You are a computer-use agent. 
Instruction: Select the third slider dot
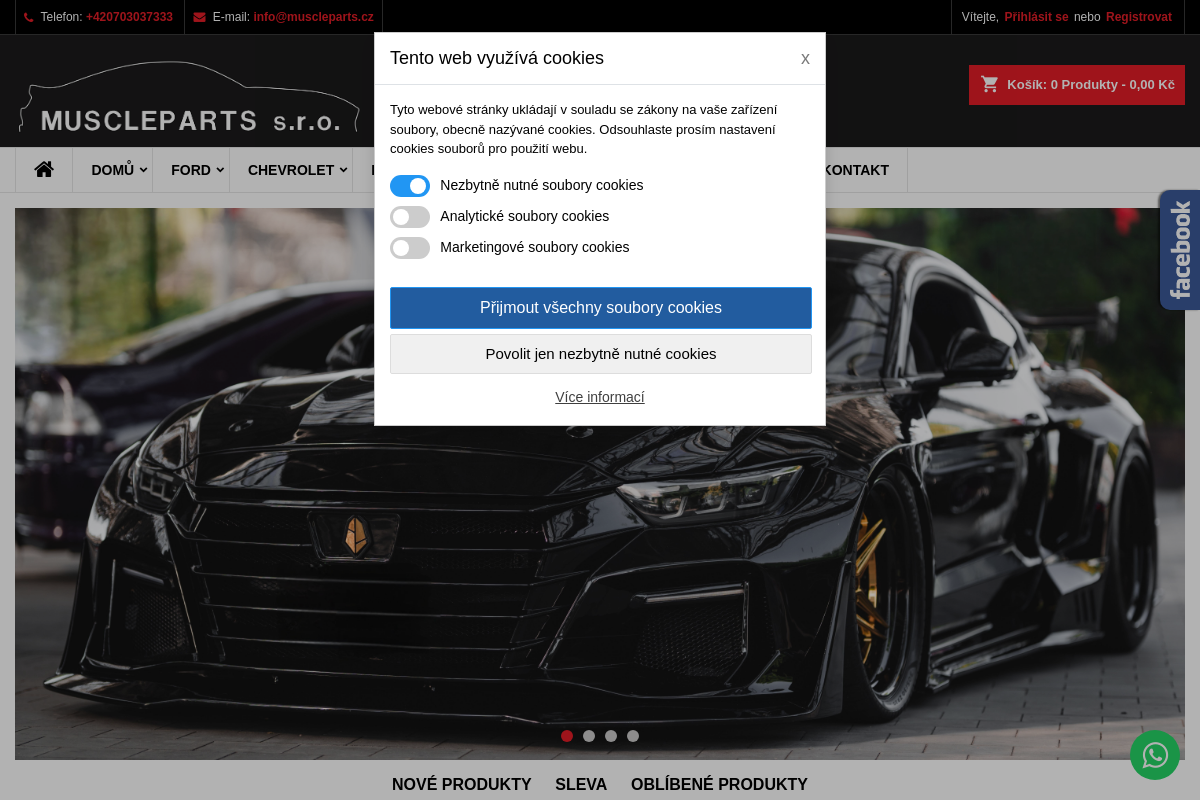coord(611,736)
